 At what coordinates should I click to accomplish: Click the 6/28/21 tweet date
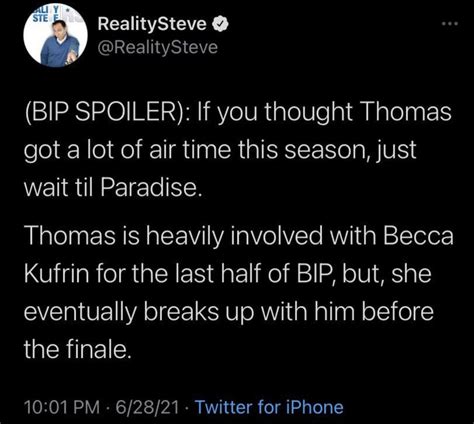tap(147, 407)
